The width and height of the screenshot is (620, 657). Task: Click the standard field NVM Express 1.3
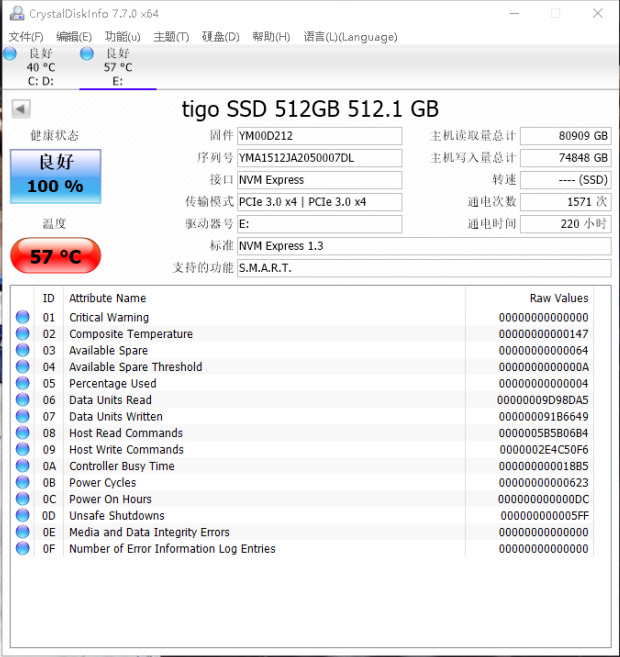(424, 246)
